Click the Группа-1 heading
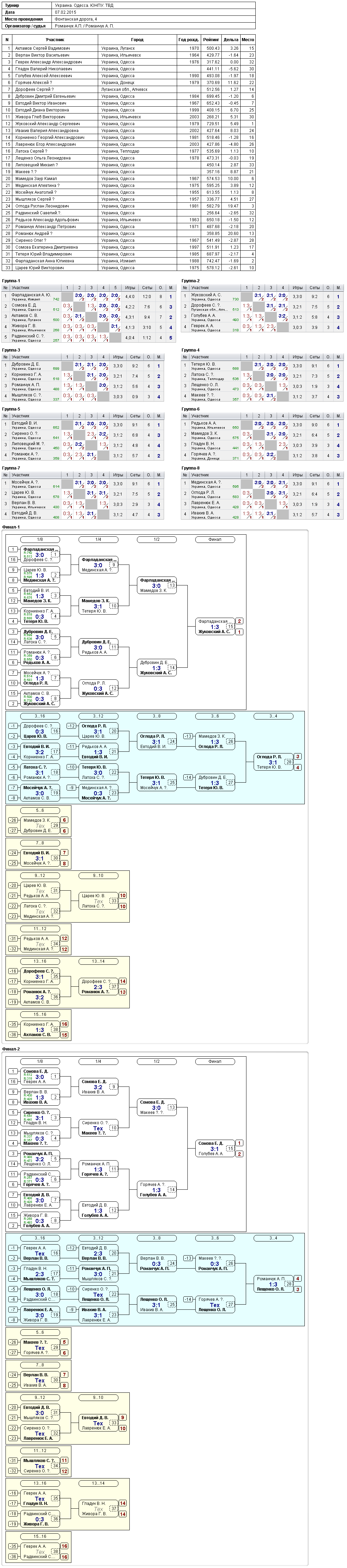This screenshot has width=347, height=1568. [x=11, y=281]
